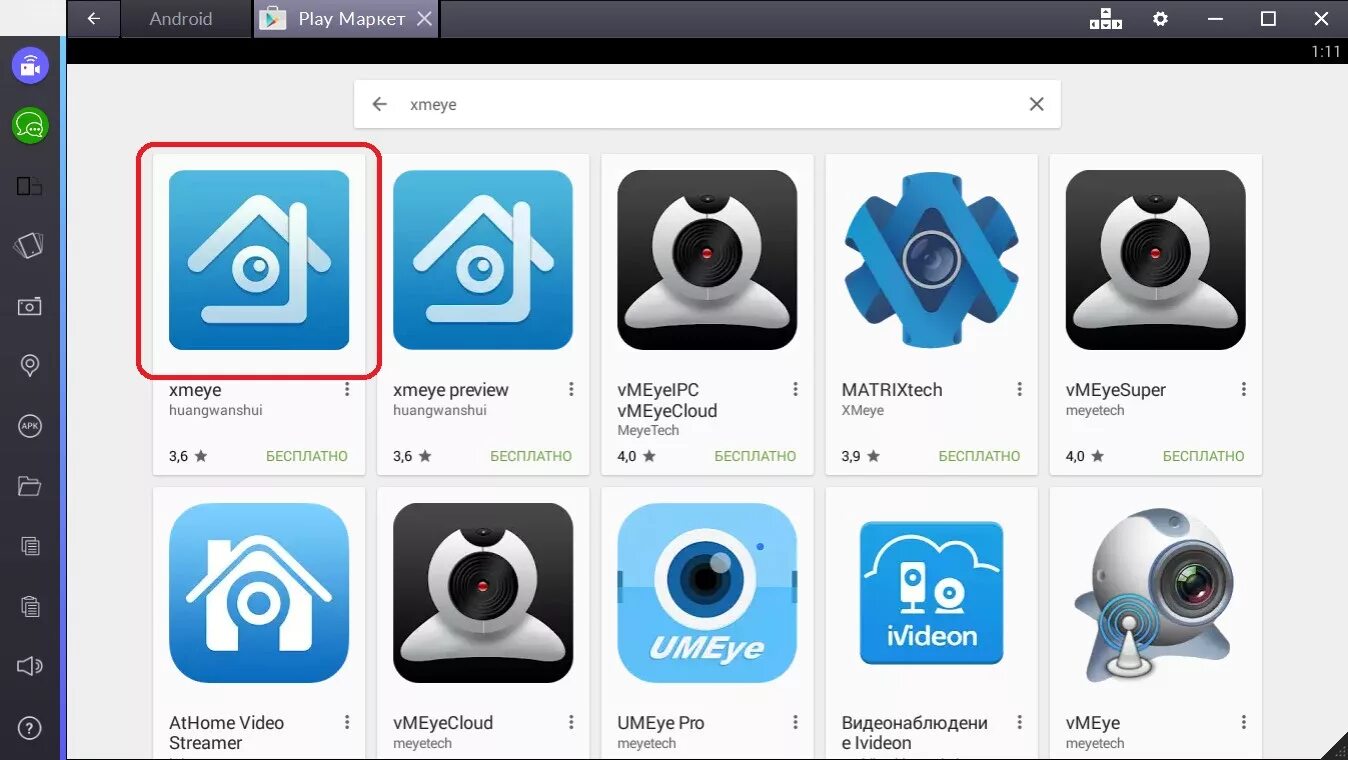This screenshot has height=760, width=1348.
Task: Open the vMEyeSuper app icon
Action: (x=1156, y=260)
